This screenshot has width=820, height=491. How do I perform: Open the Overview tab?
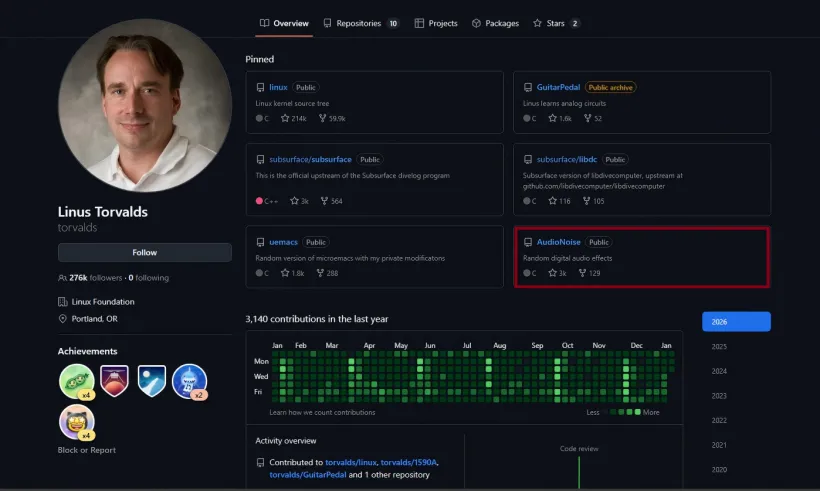(x=284, y=23)
